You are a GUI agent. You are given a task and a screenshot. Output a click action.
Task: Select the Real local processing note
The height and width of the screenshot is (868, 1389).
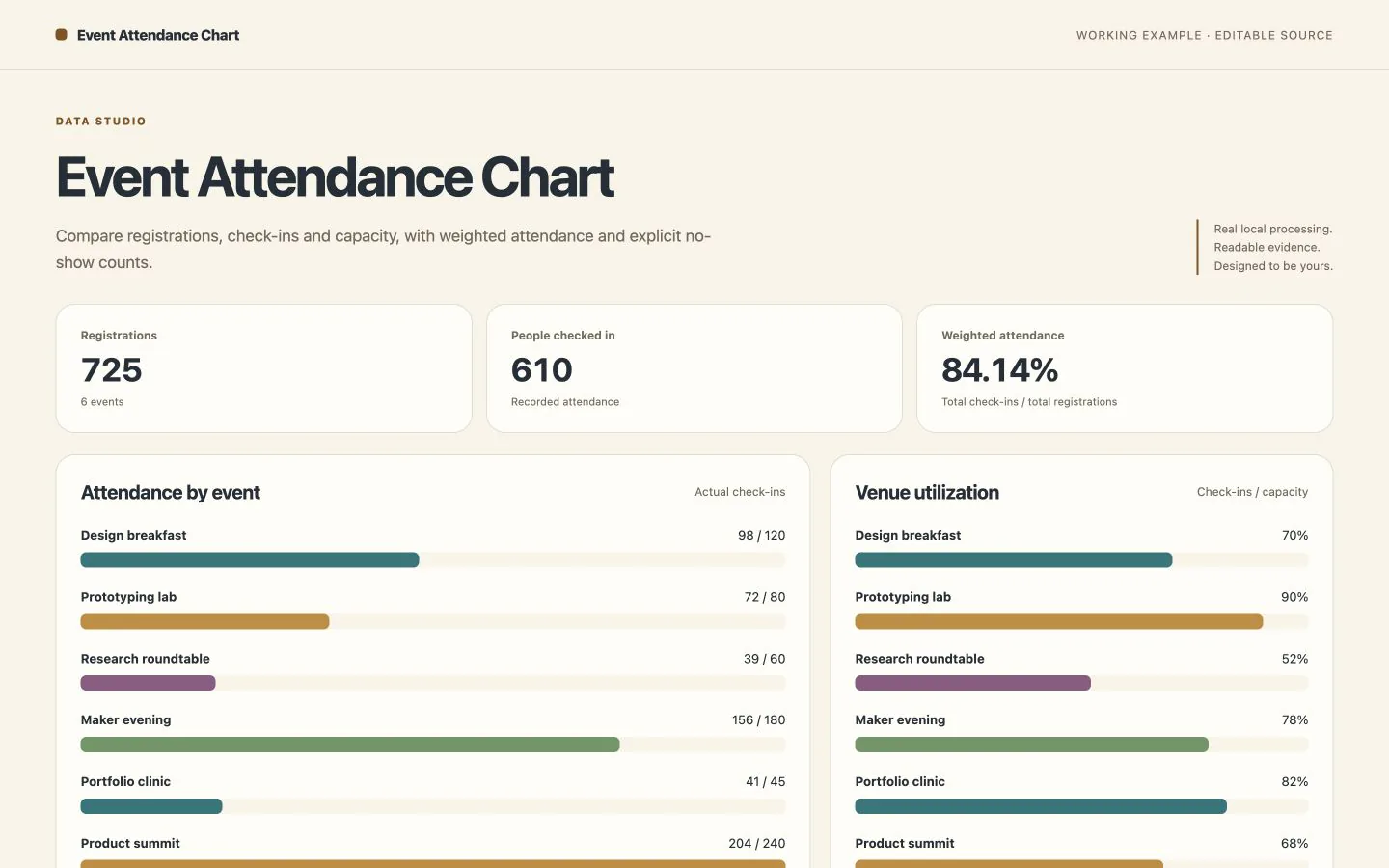click(x=1273, y=229)
